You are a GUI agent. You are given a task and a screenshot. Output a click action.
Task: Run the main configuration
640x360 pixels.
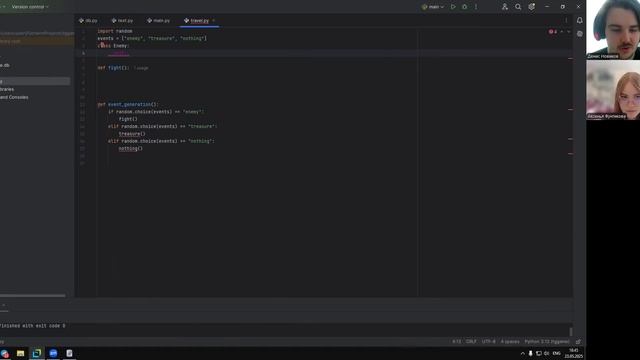pos(453,7)
